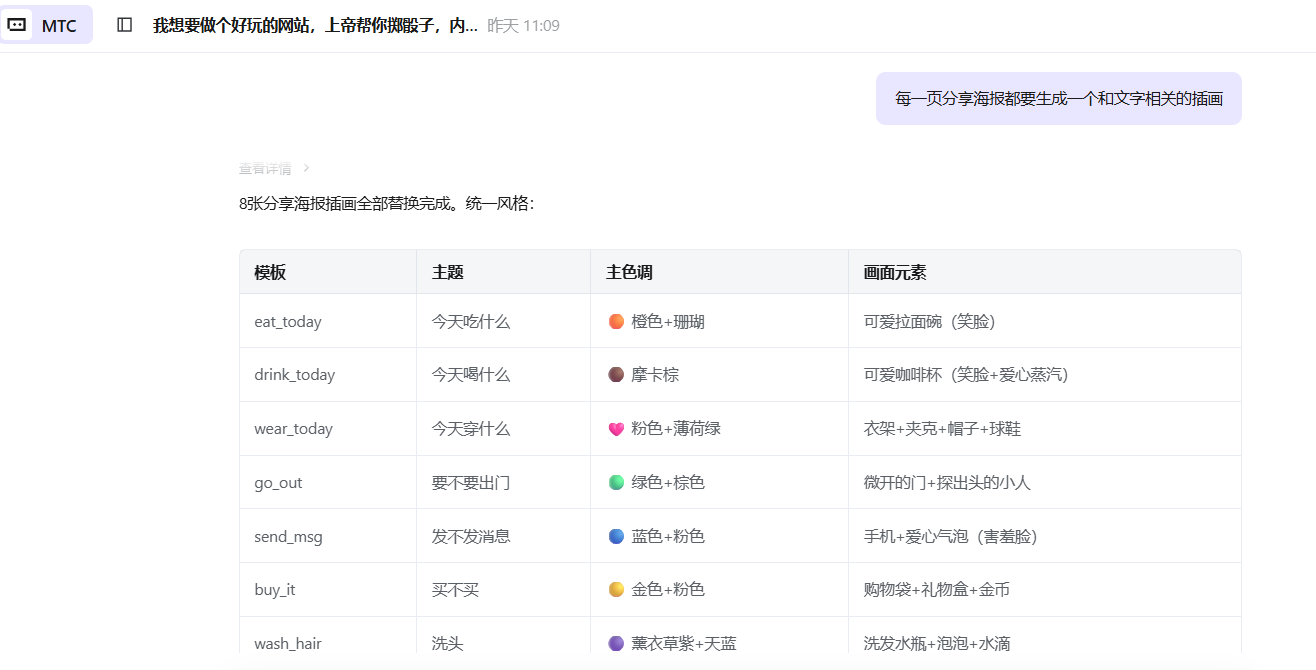
Task: Click the brown mocha color dot
Action: point(616,375)
